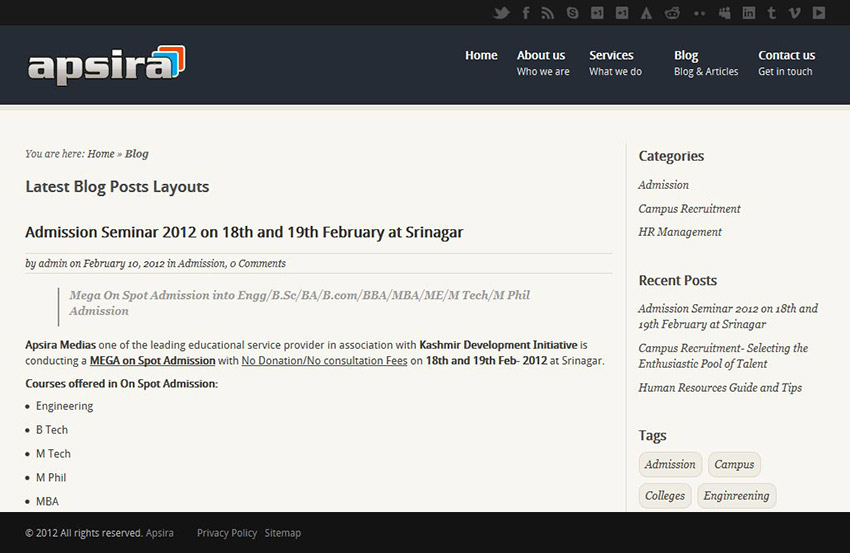Open the Facebook social icon
The image size is (850, 553).
pyautogui.click(x=526, y=12)
